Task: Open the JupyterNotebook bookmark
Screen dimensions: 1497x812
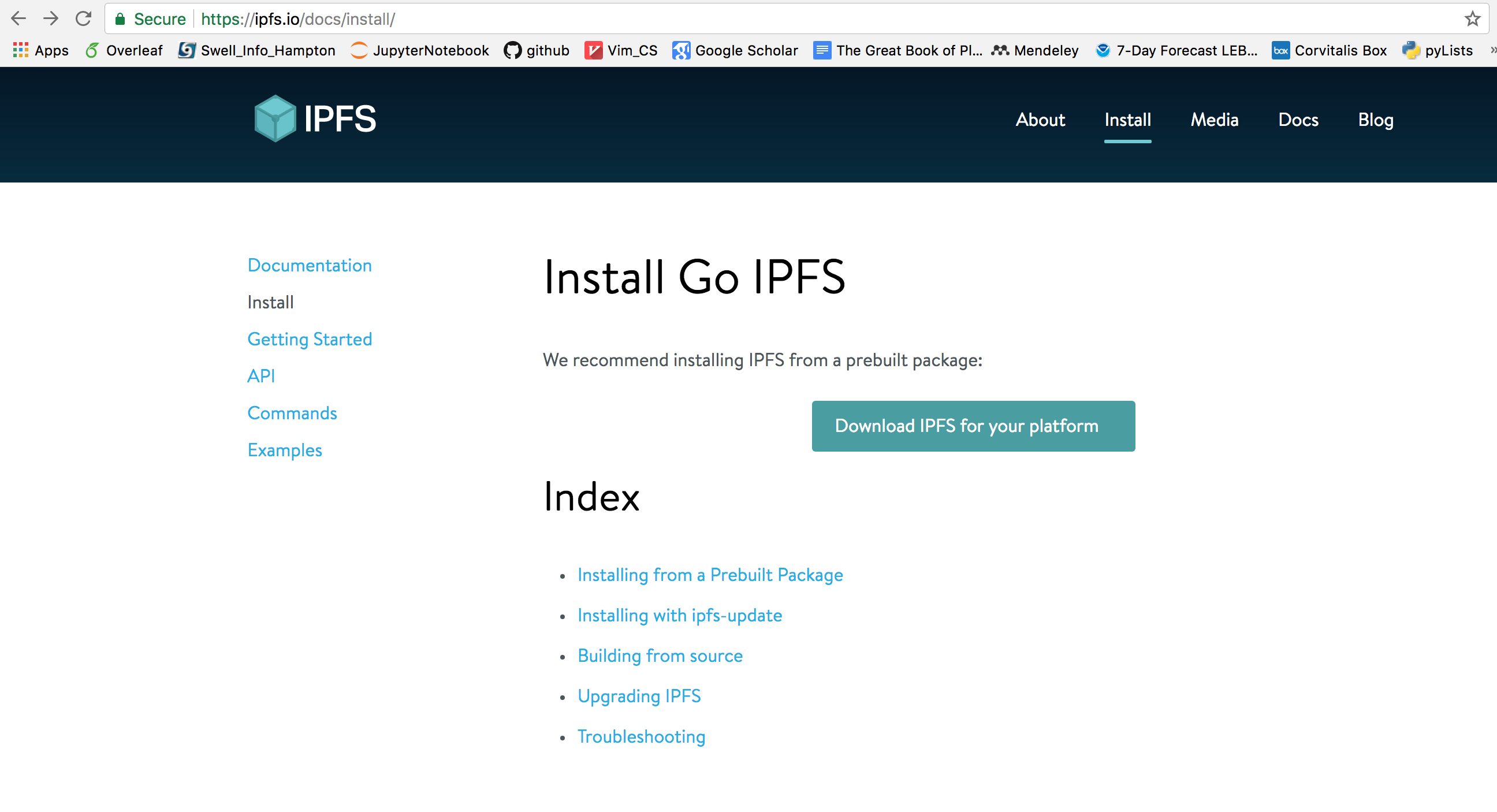Action: click(x=419, y=51)
